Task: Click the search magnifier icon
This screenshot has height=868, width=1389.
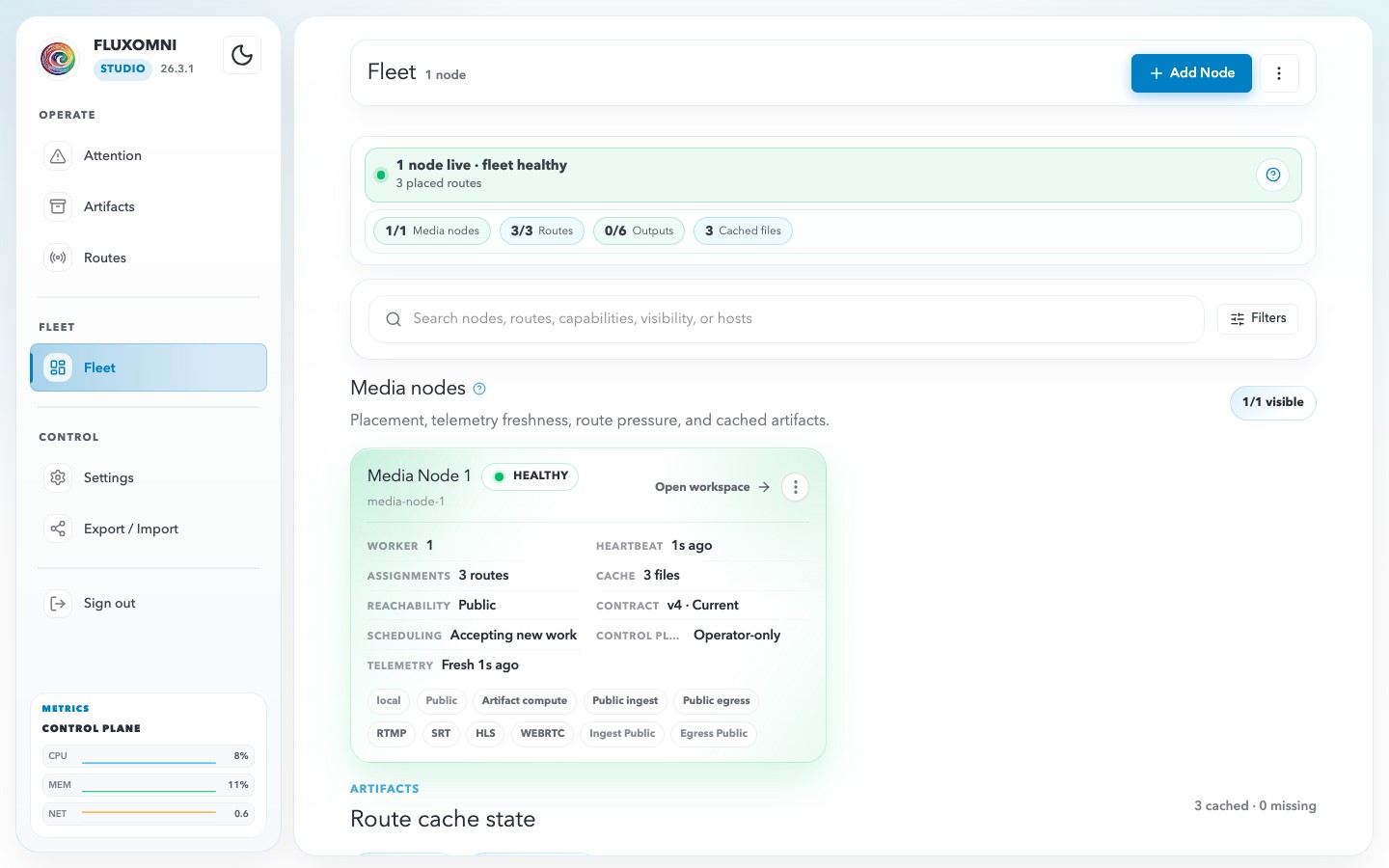Action: pyautogui.click(x=394, y=319)
